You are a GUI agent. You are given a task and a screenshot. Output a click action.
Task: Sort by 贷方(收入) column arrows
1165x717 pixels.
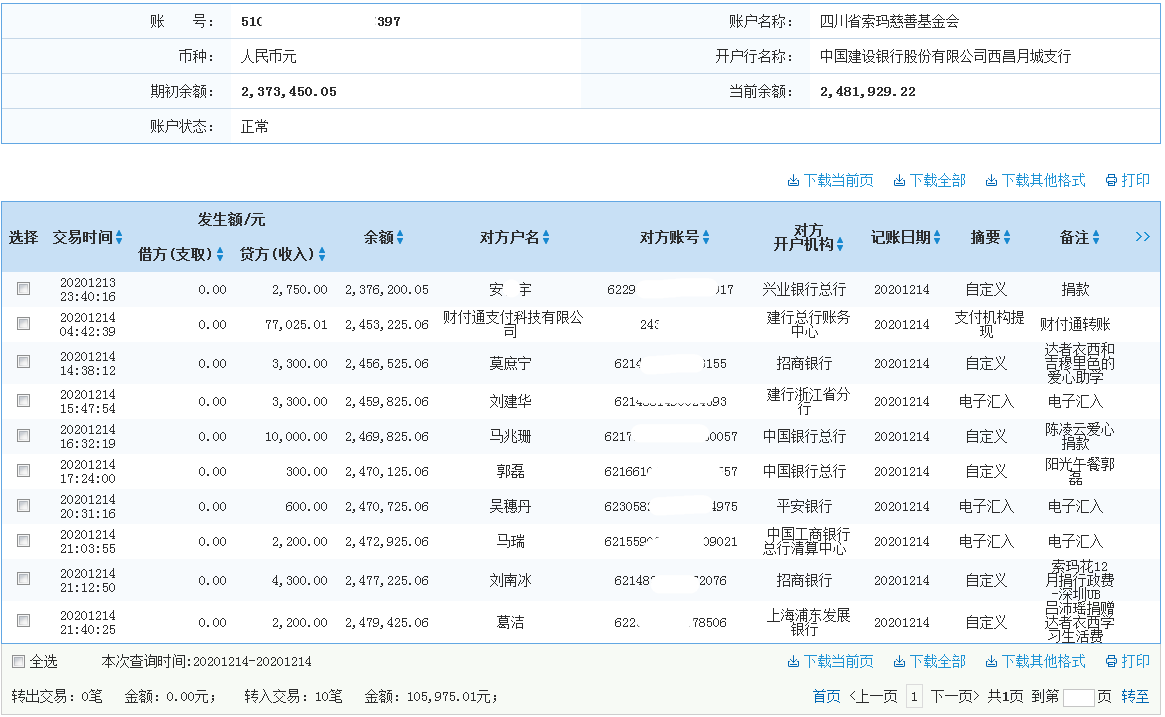pos(322,255)
